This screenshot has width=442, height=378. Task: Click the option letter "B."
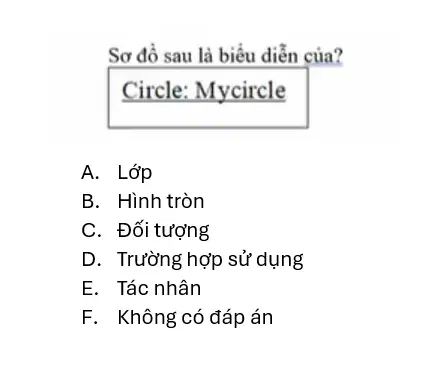click(91, 202)
